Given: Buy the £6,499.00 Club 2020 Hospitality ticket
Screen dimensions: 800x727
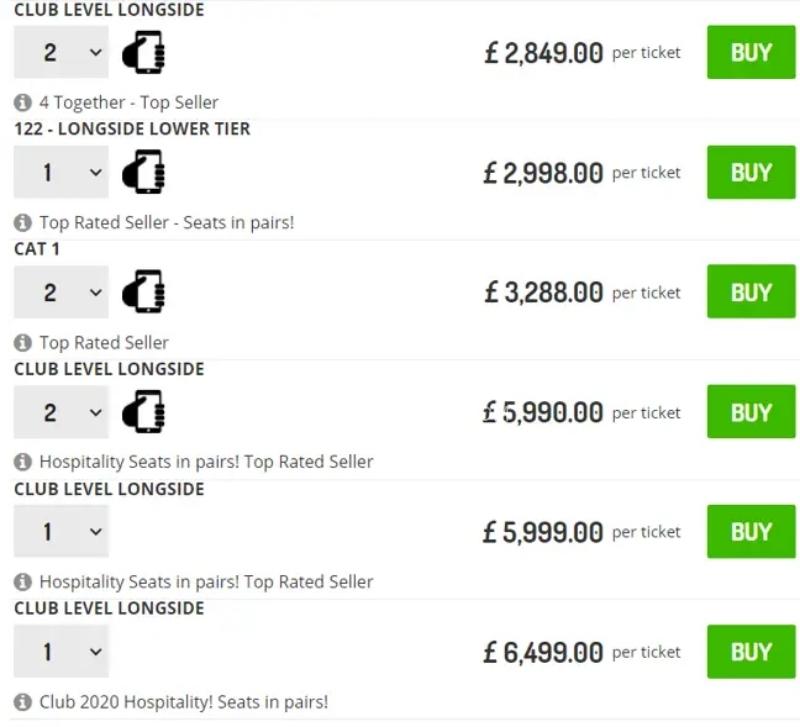Looking at the screenshot, I should (751, 652).
